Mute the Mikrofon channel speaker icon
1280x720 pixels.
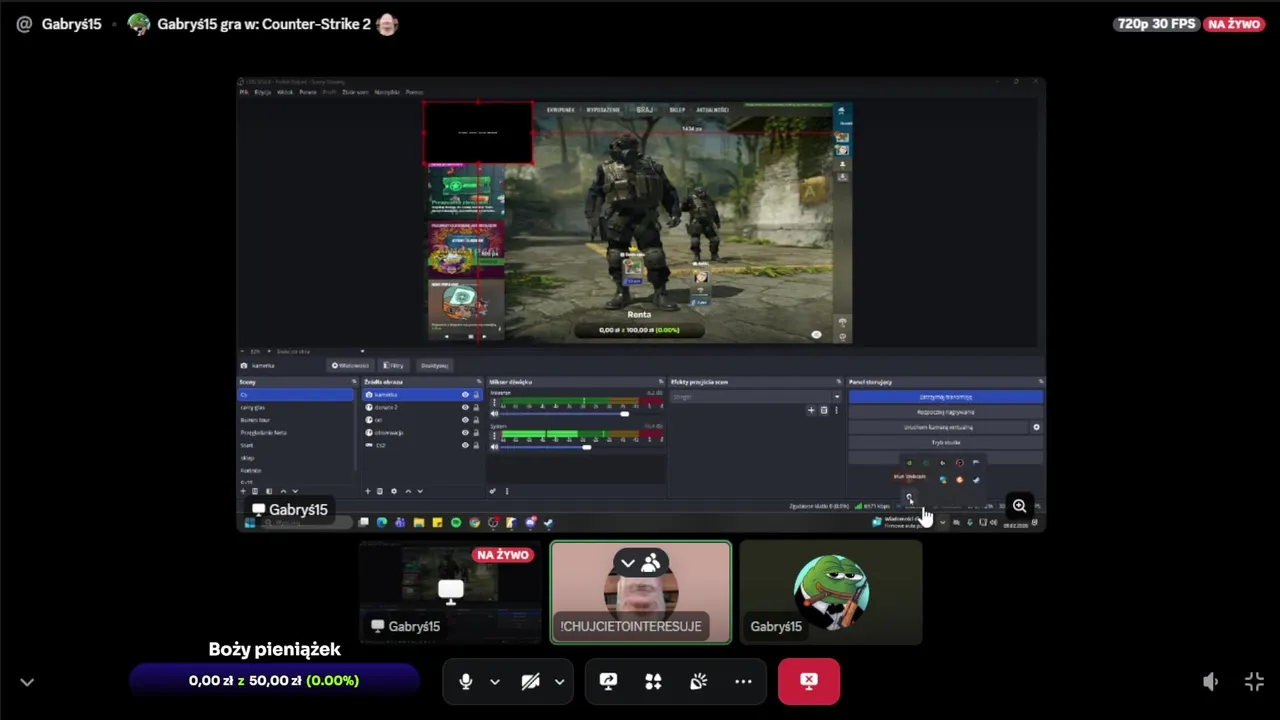(x=494, y=413)
